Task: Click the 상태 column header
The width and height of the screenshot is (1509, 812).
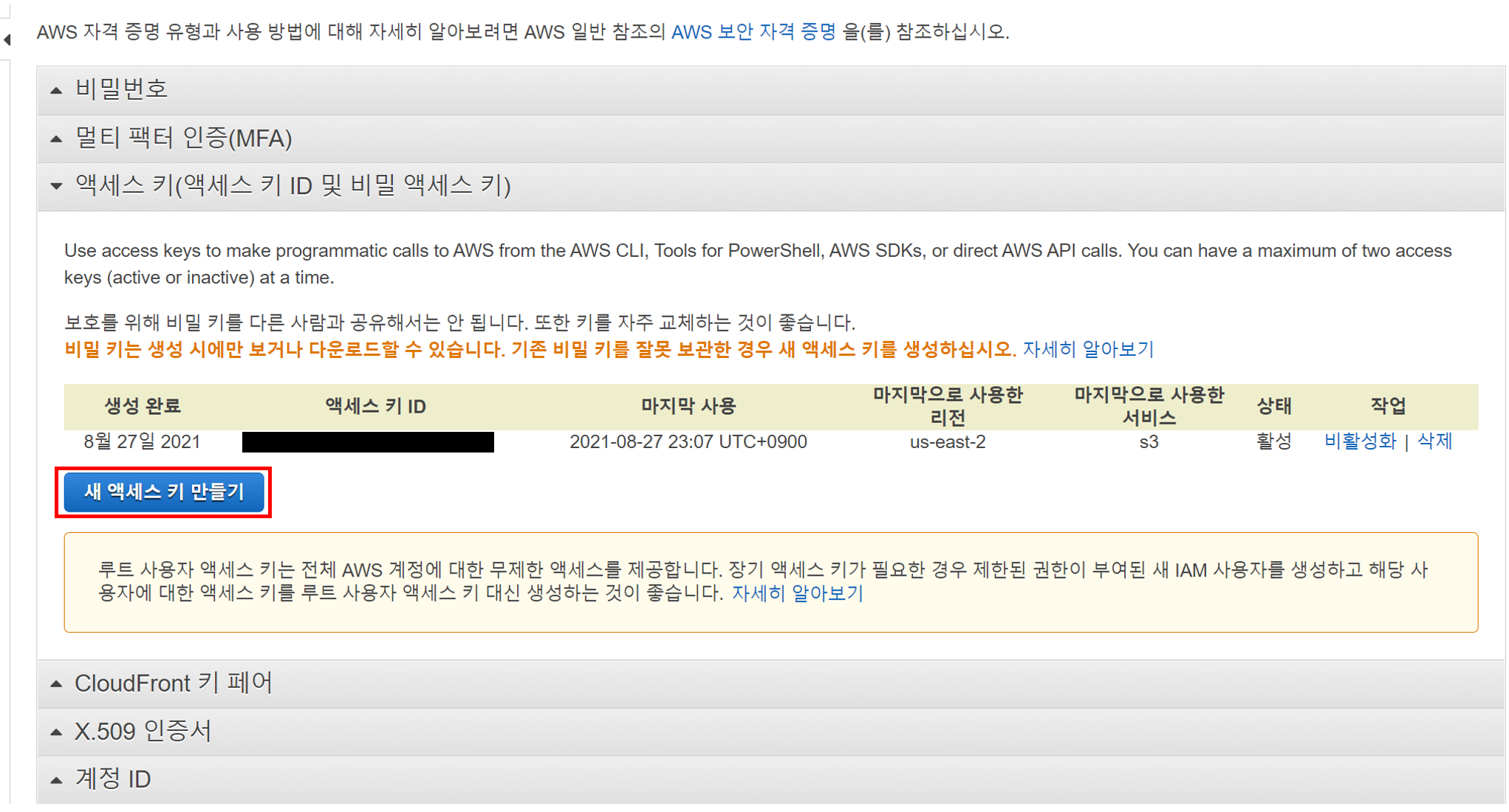Action: click(x=1273, y=406)
